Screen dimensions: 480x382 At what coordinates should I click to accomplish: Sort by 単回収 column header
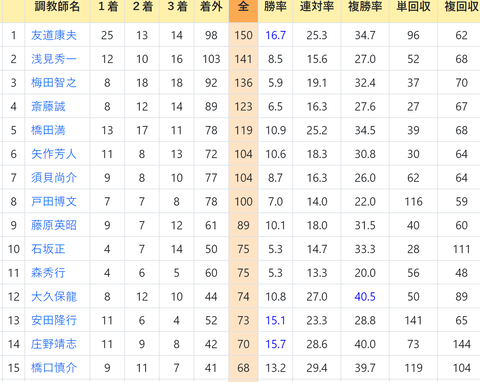tap(413, 7)
